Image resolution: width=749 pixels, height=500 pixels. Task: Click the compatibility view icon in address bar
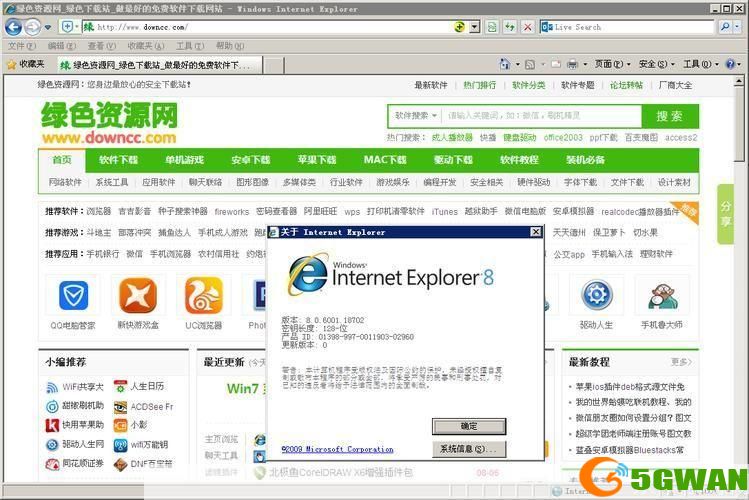(x=492, y=27)
